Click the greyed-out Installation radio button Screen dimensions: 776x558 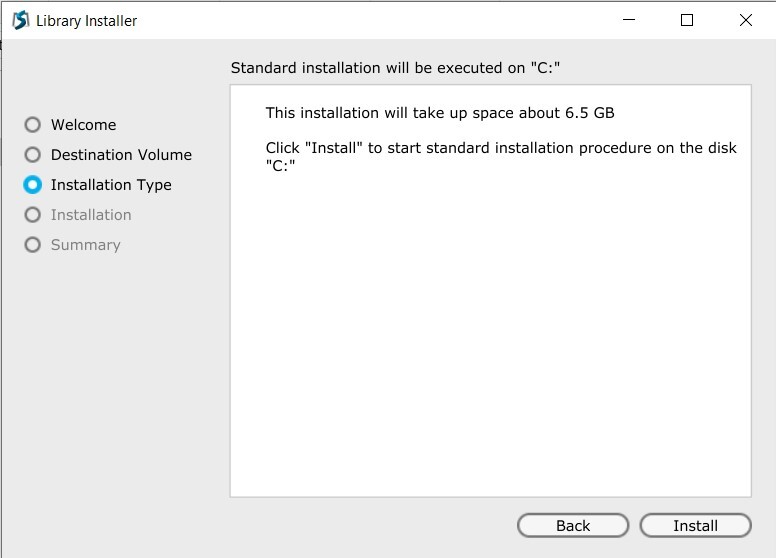pyautogui.click(x=33, y=215)
